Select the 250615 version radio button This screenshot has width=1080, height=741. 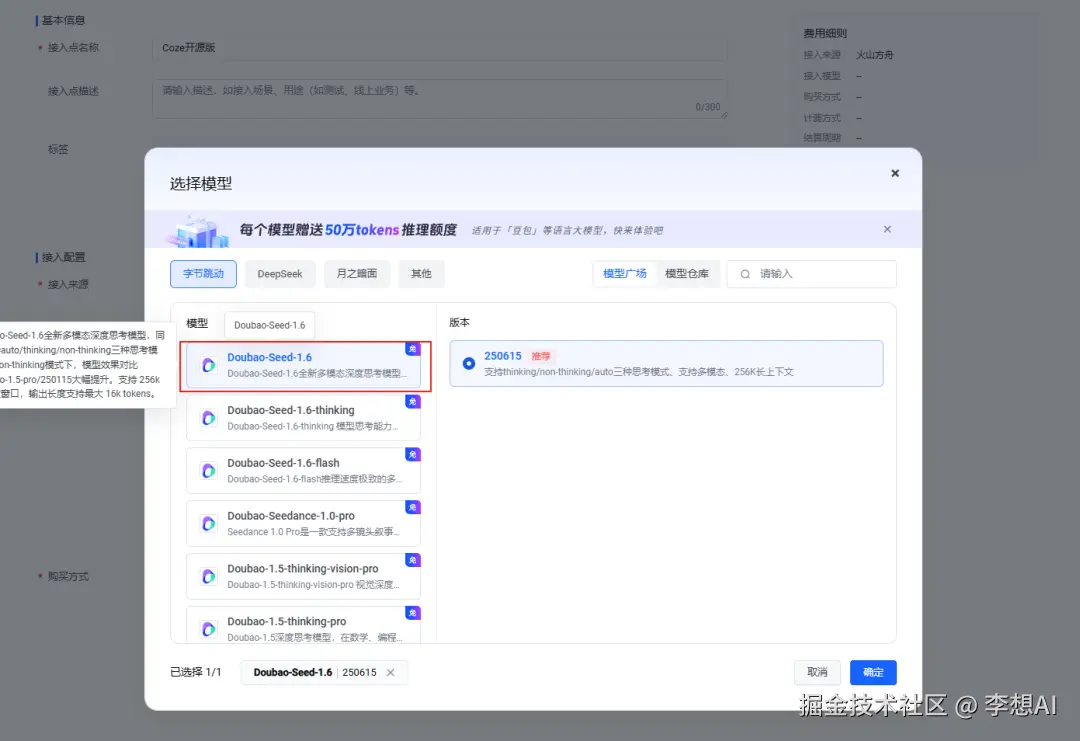pos(468,363)
